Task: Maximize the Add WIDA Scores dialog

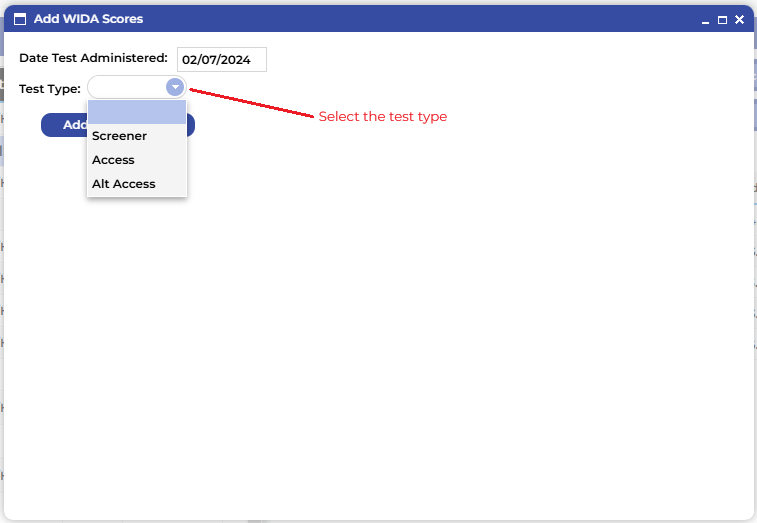Action: pos(722,19)
